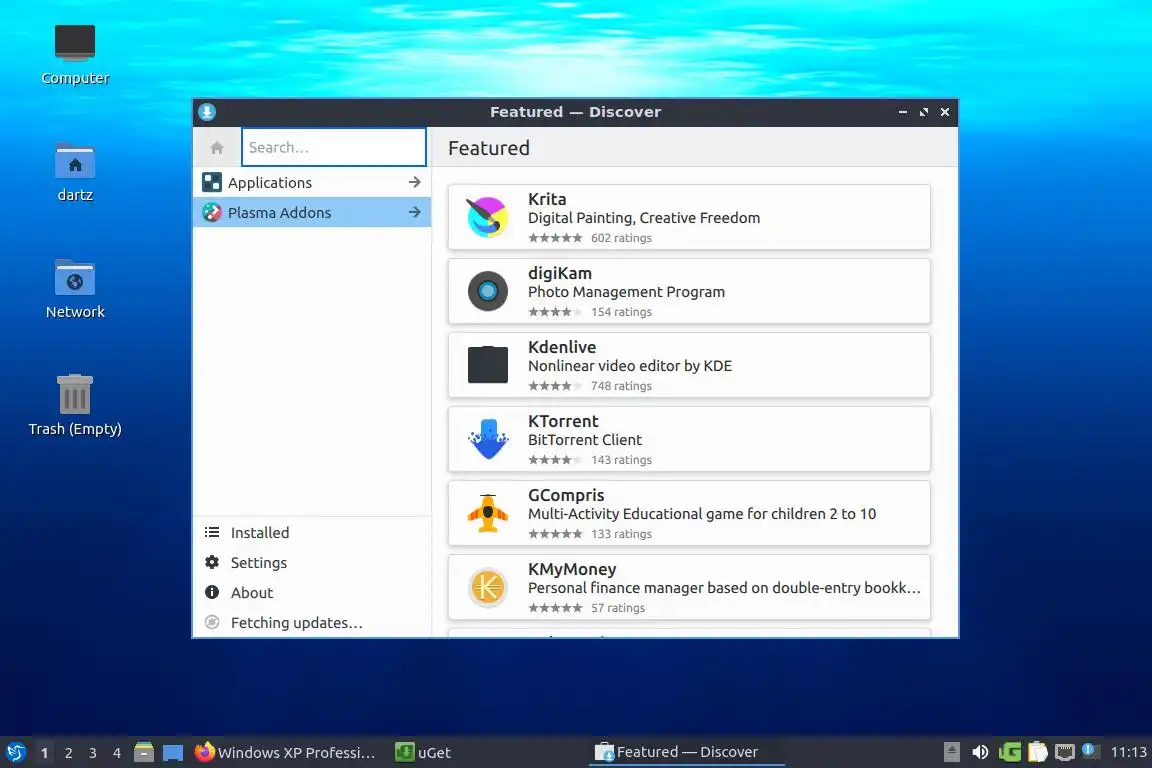The width and height of the screenshot is (1152, 768).
Task: Open the digiKam app icon
Action: 488,291
